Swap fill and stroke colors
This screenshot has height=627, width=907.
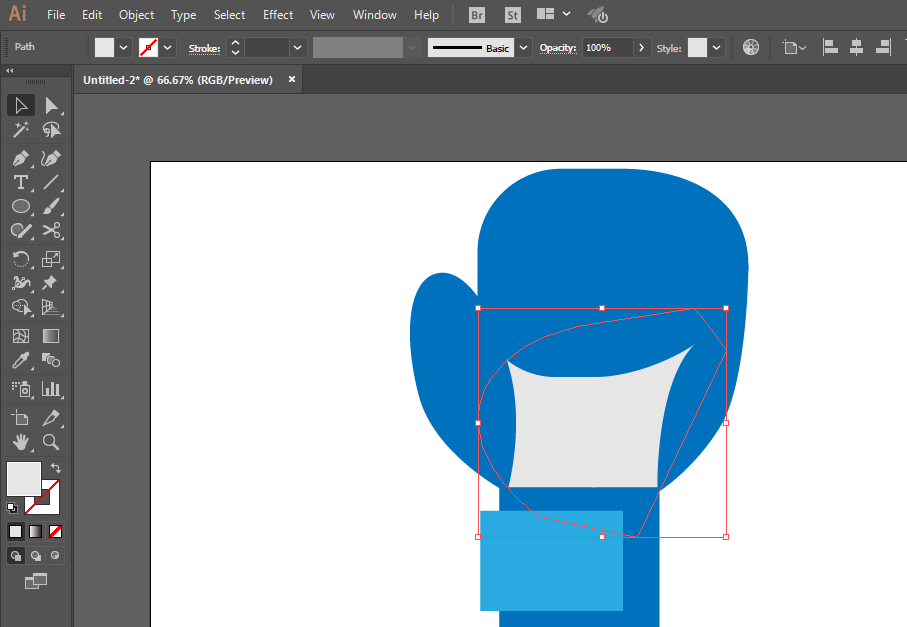click(x=56, y=467)
